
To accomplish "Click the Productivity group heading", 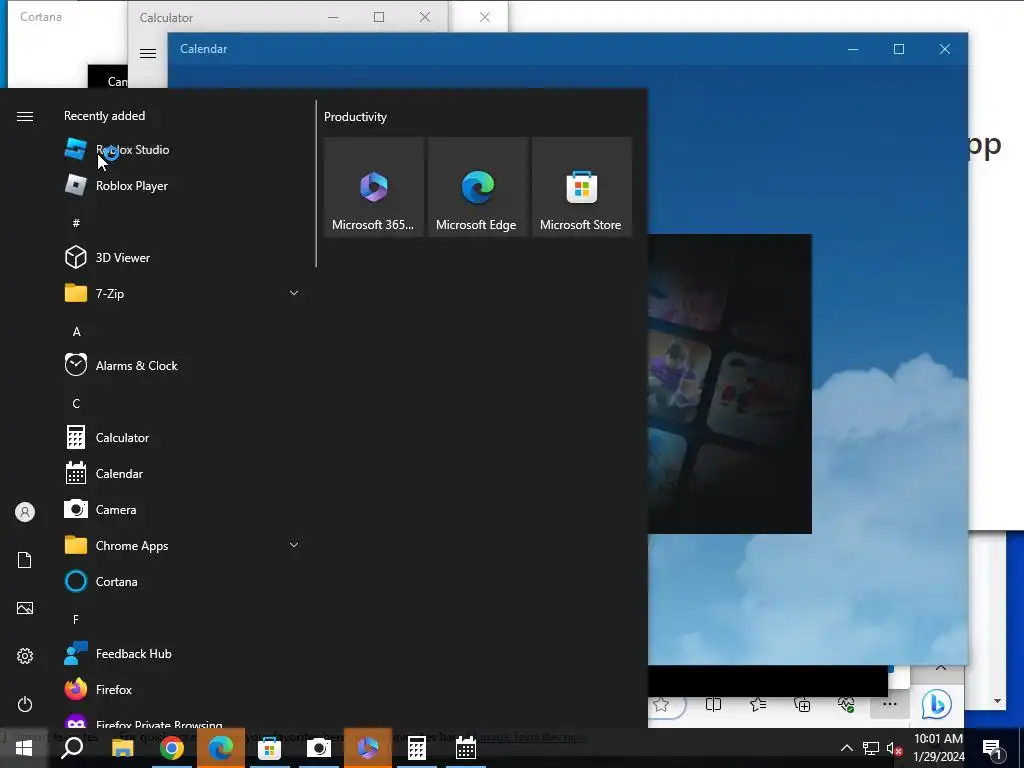I will 355,117.
